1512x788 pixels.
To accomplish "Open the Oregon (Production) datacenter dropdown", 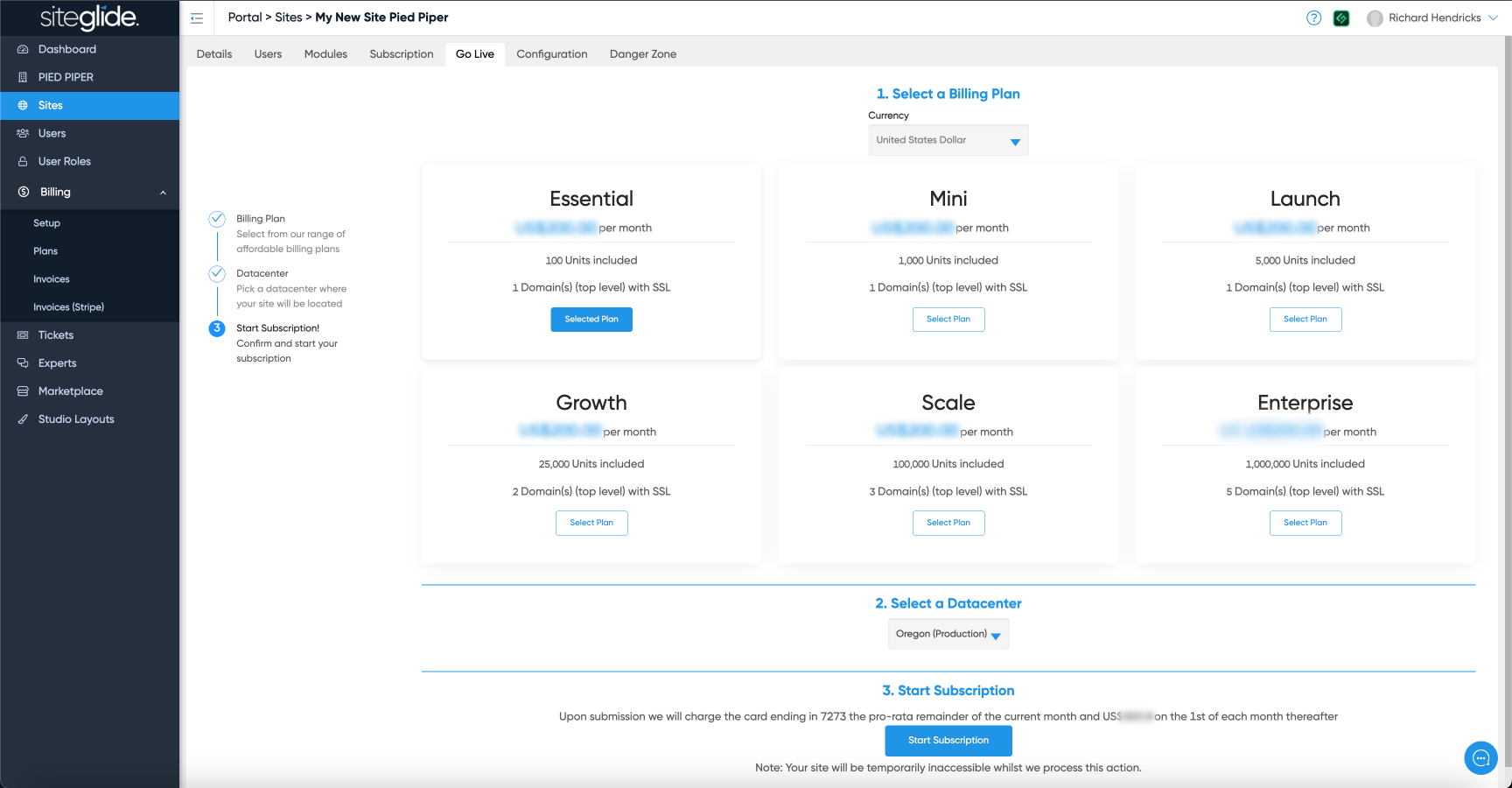I will [x=948, y=634].
